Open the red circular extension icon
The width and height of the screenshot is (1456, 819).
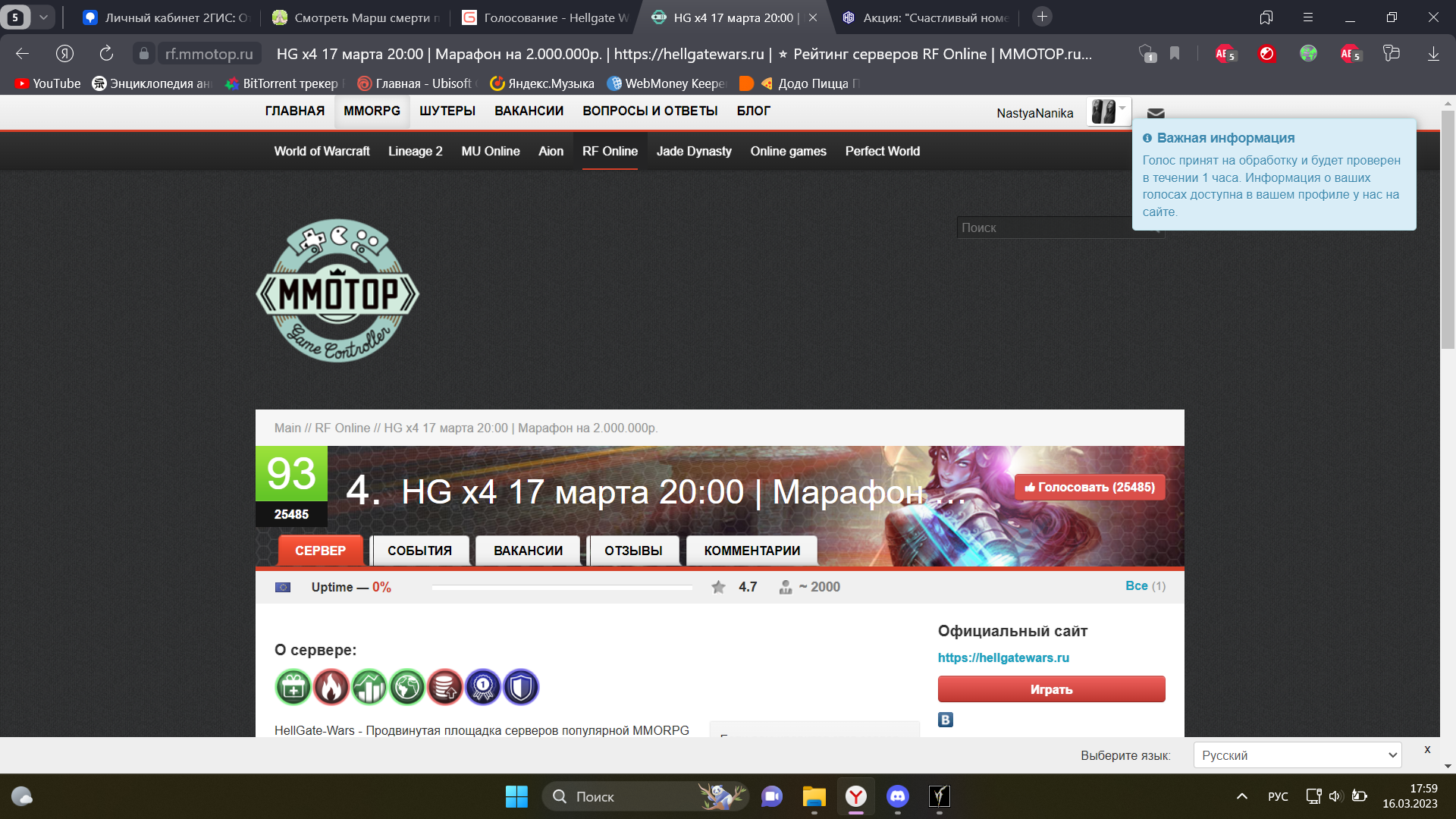[1266, 54]
